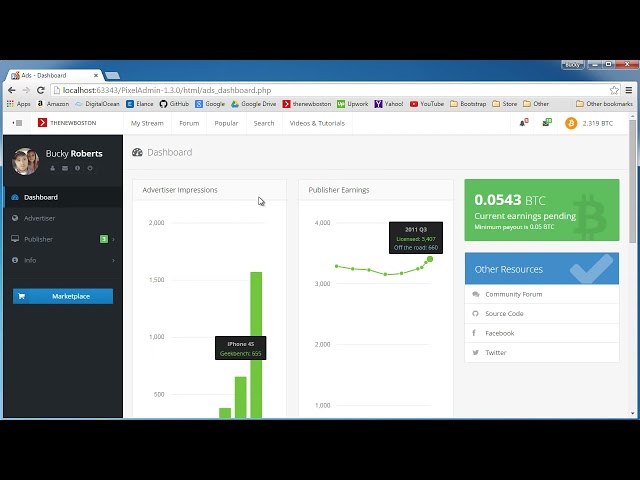640x480 pixels.
Task: Click the orange Bitcoin balance icon
Action: click(x=571, y=123)
